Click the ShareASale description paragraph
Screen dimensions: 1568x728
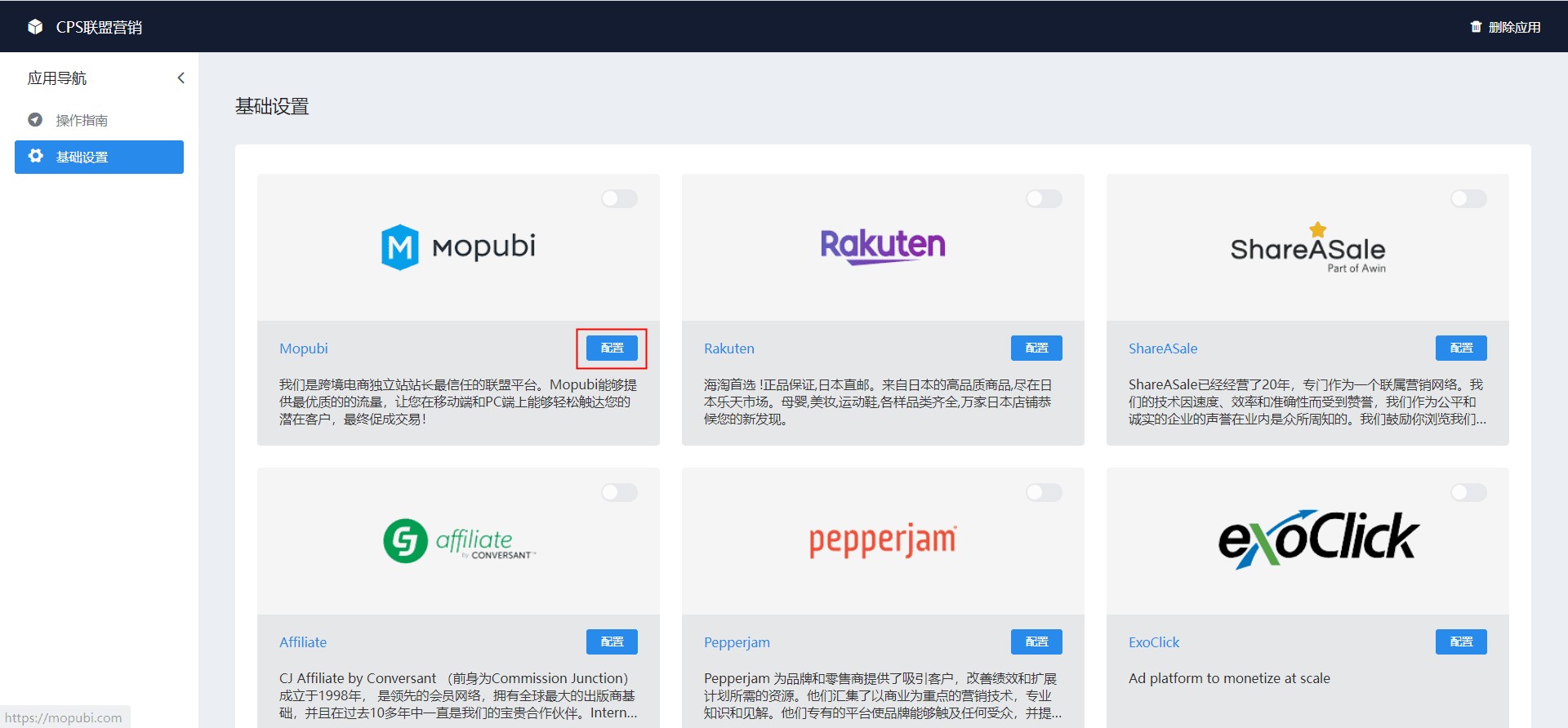1307,402
